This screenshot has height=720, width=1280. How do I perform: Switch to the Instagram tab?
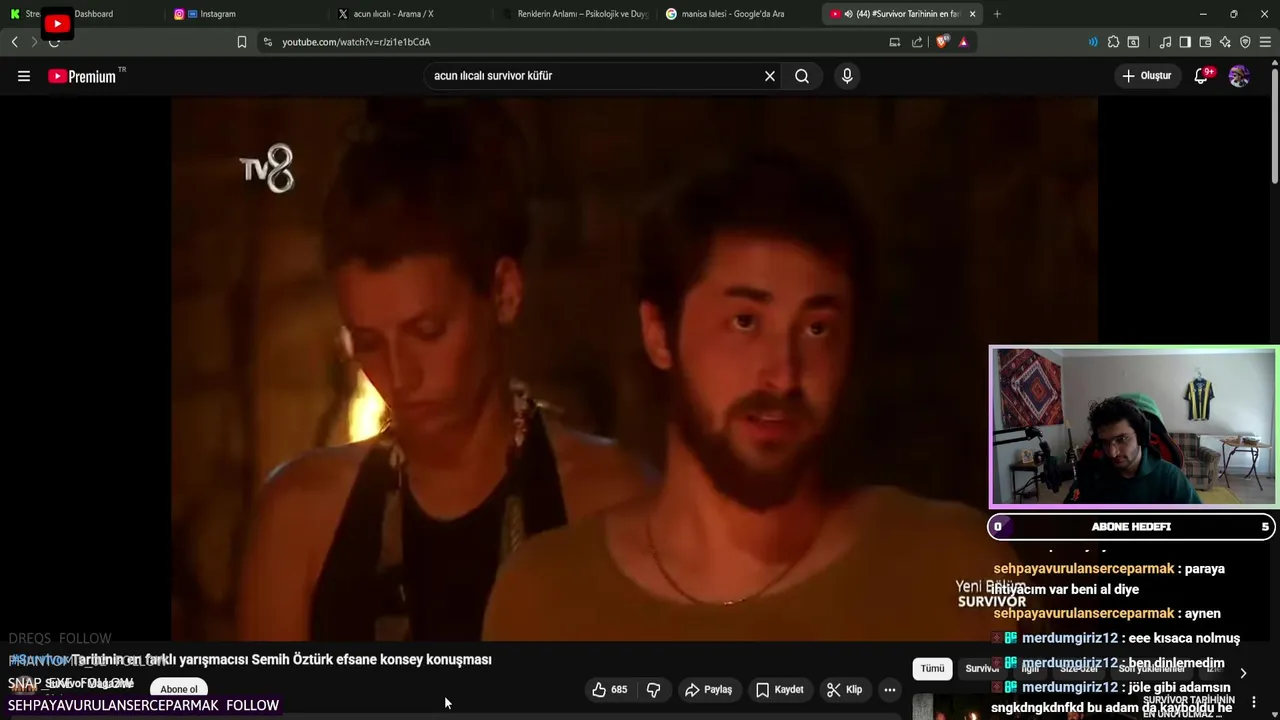coord(245,14)
